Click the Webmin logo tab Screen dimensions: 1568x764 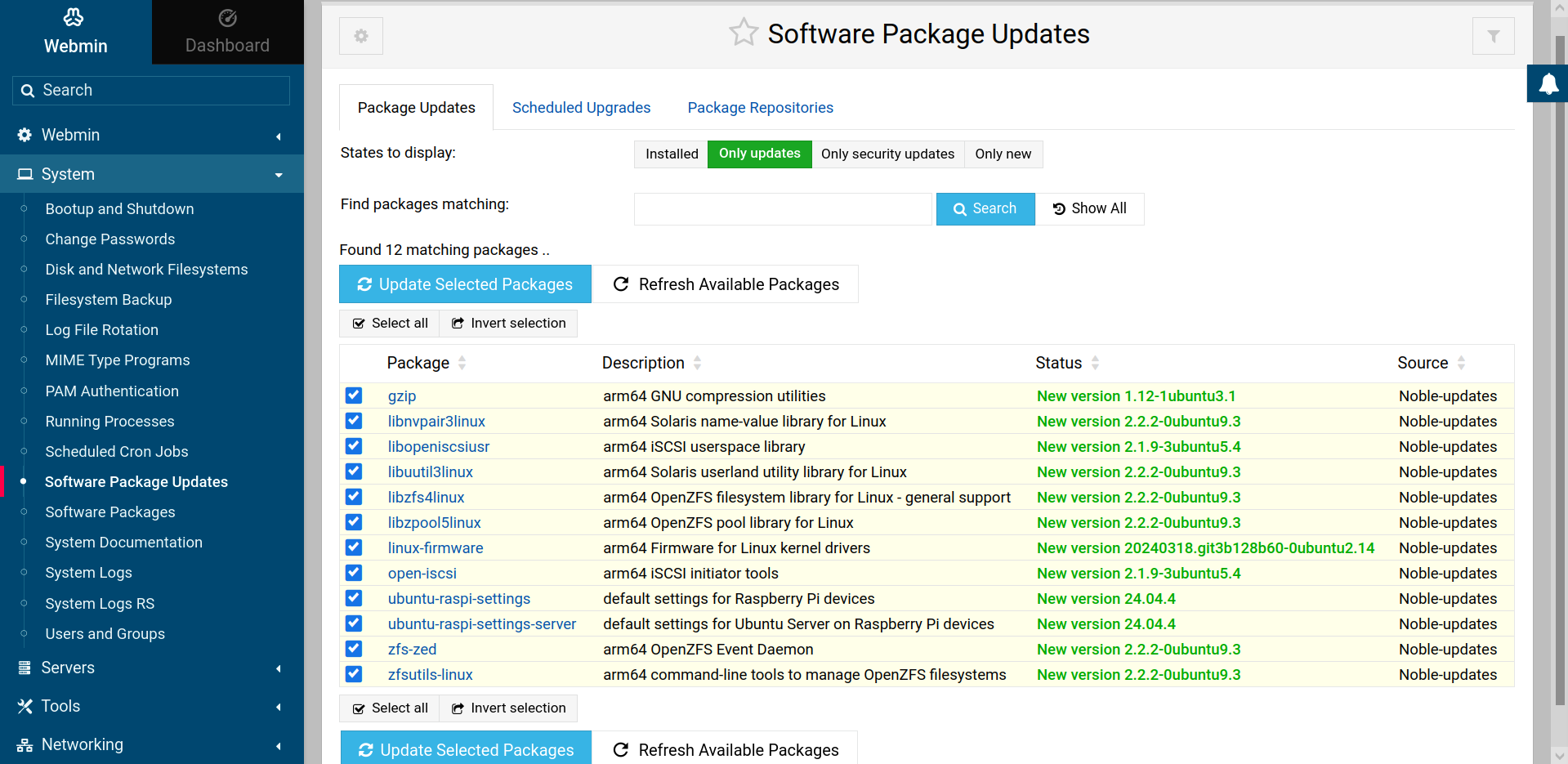75,32
